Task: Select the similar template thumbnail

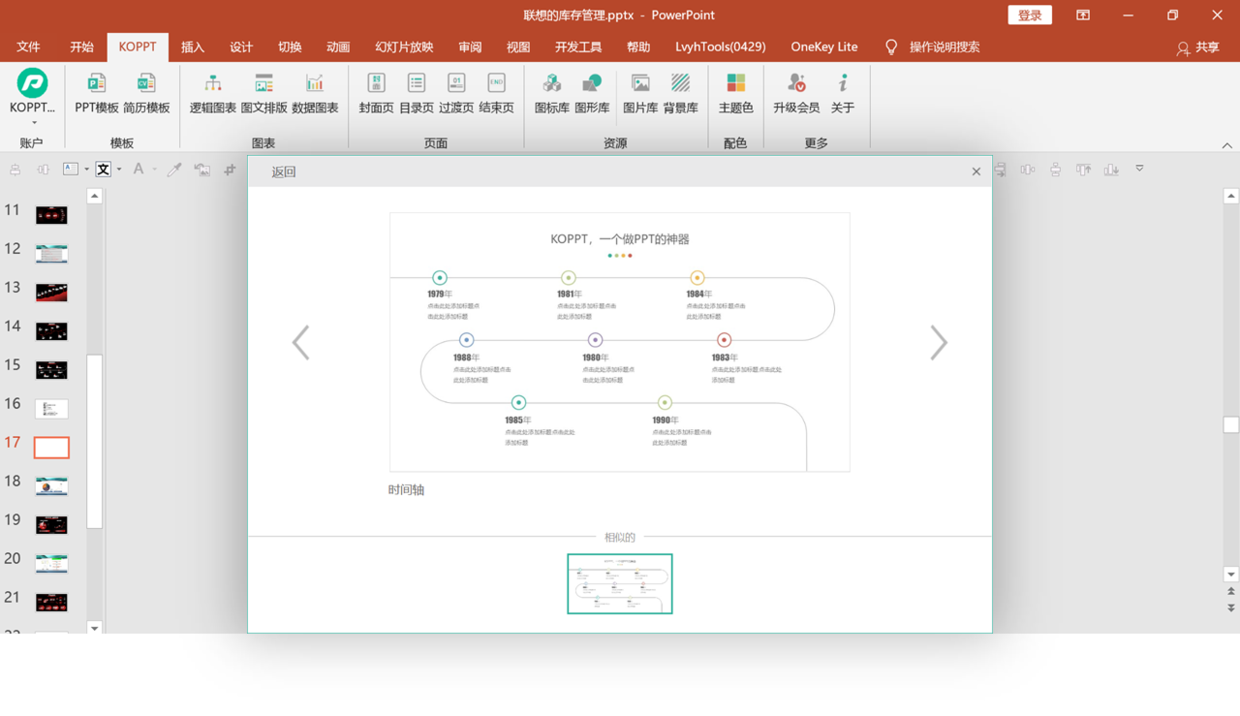Action: click(620, 584)
